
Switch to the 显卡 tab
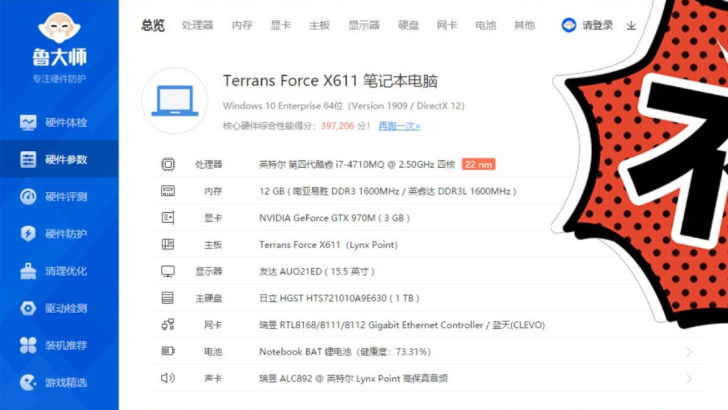tap(280, 25)
